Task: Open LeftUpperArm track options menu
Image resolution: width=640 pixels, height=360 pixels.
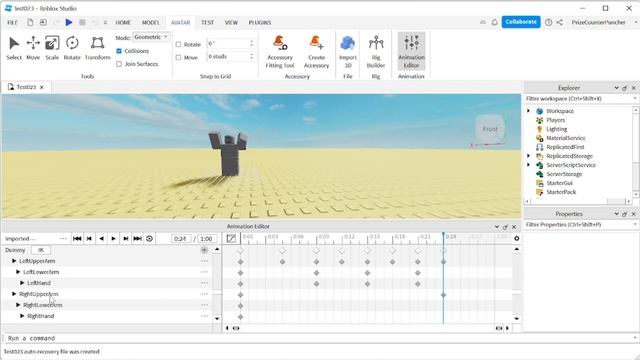Action: [x=204, y=261]
